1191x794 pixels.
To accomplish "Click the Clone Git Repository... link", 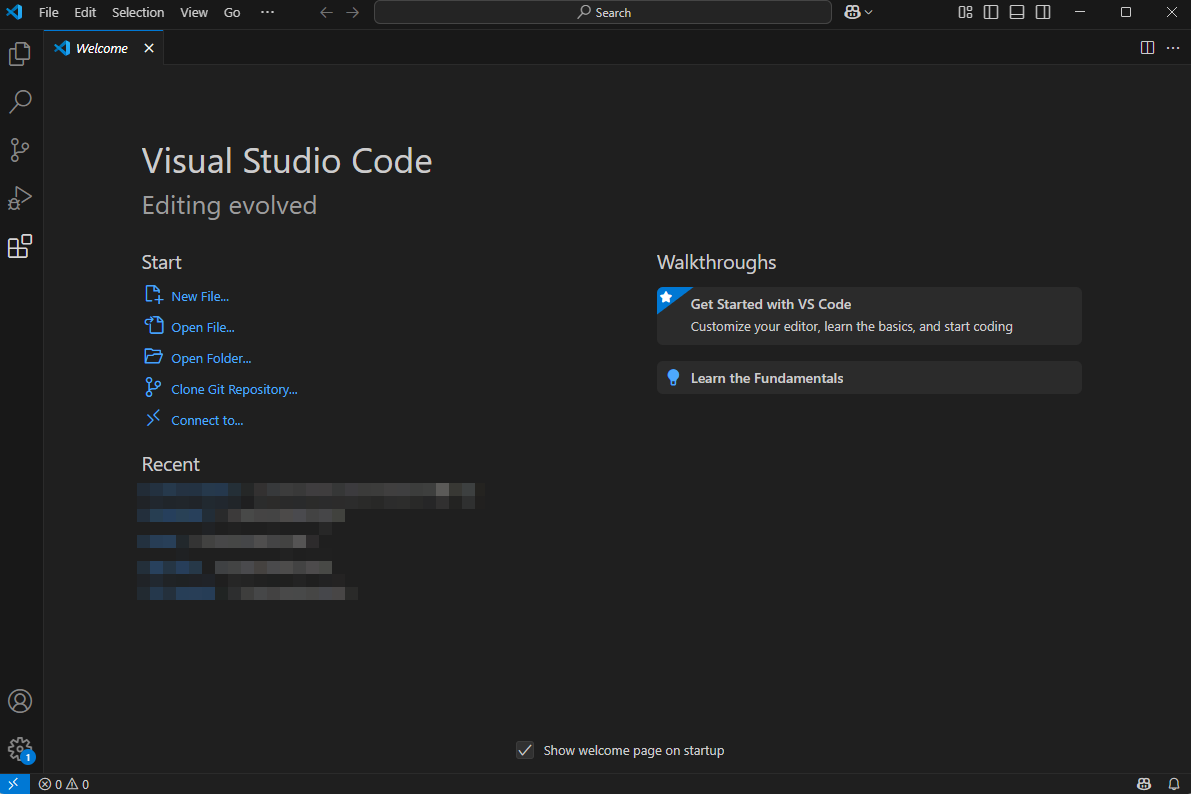I will [x=234, y=390].
